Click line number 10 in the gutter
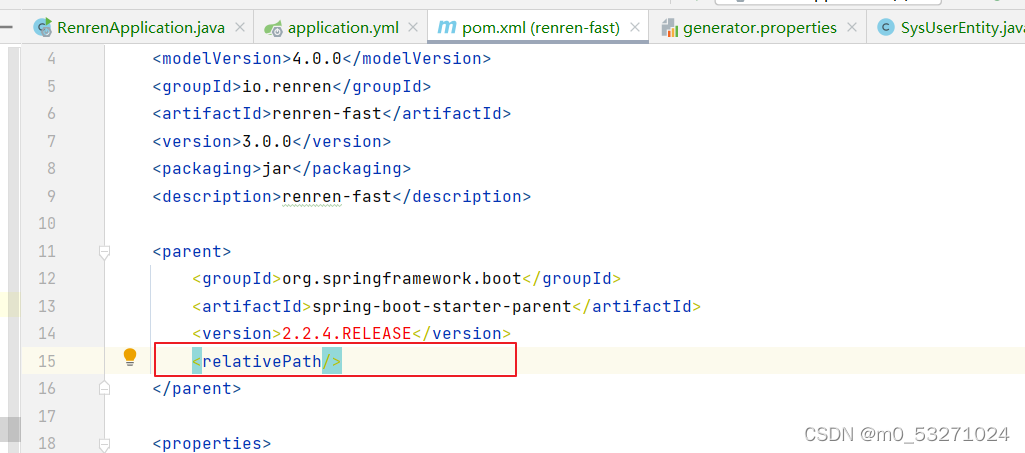This screenshot has width=1025, height=453. point(47,224)
